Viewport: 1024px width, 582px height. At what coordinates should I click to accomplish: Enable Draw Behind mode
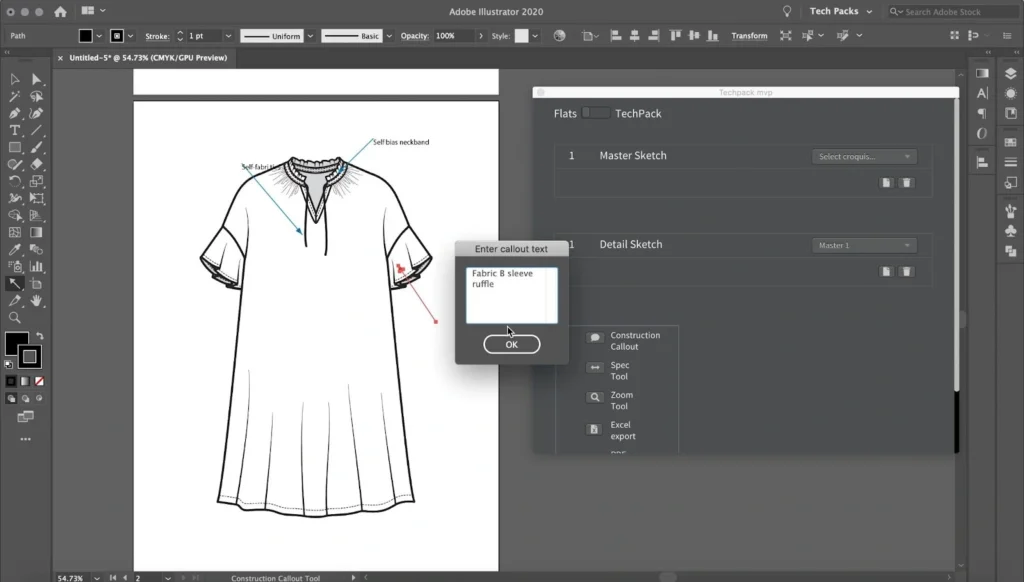point(25,398)
